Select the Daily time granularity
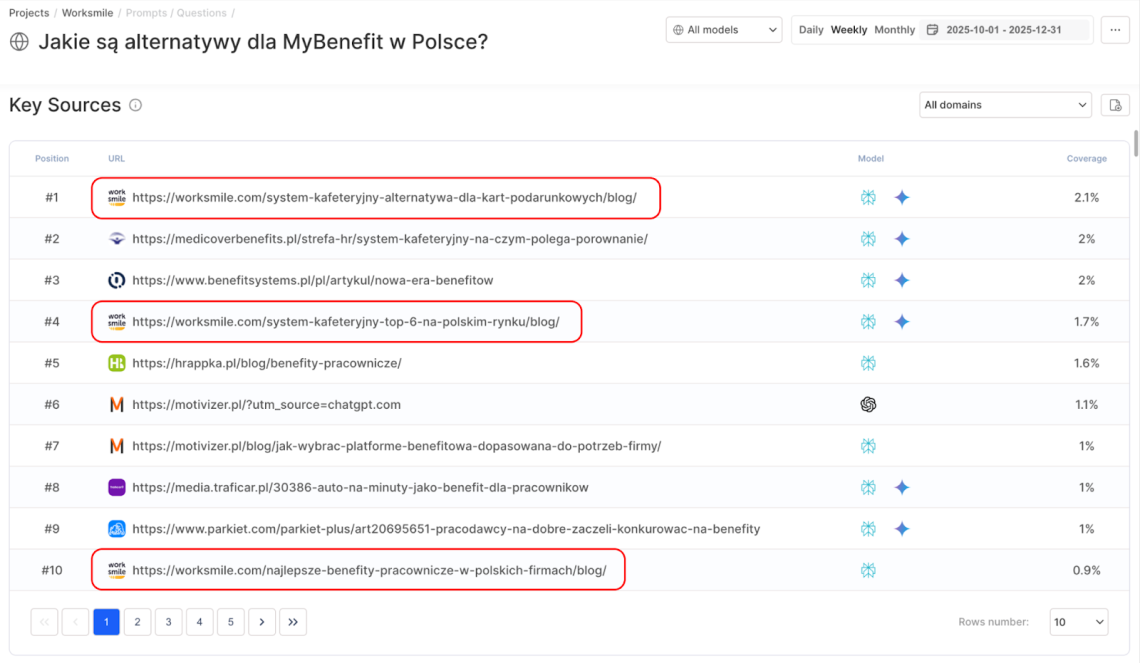 tap(811, 30)
